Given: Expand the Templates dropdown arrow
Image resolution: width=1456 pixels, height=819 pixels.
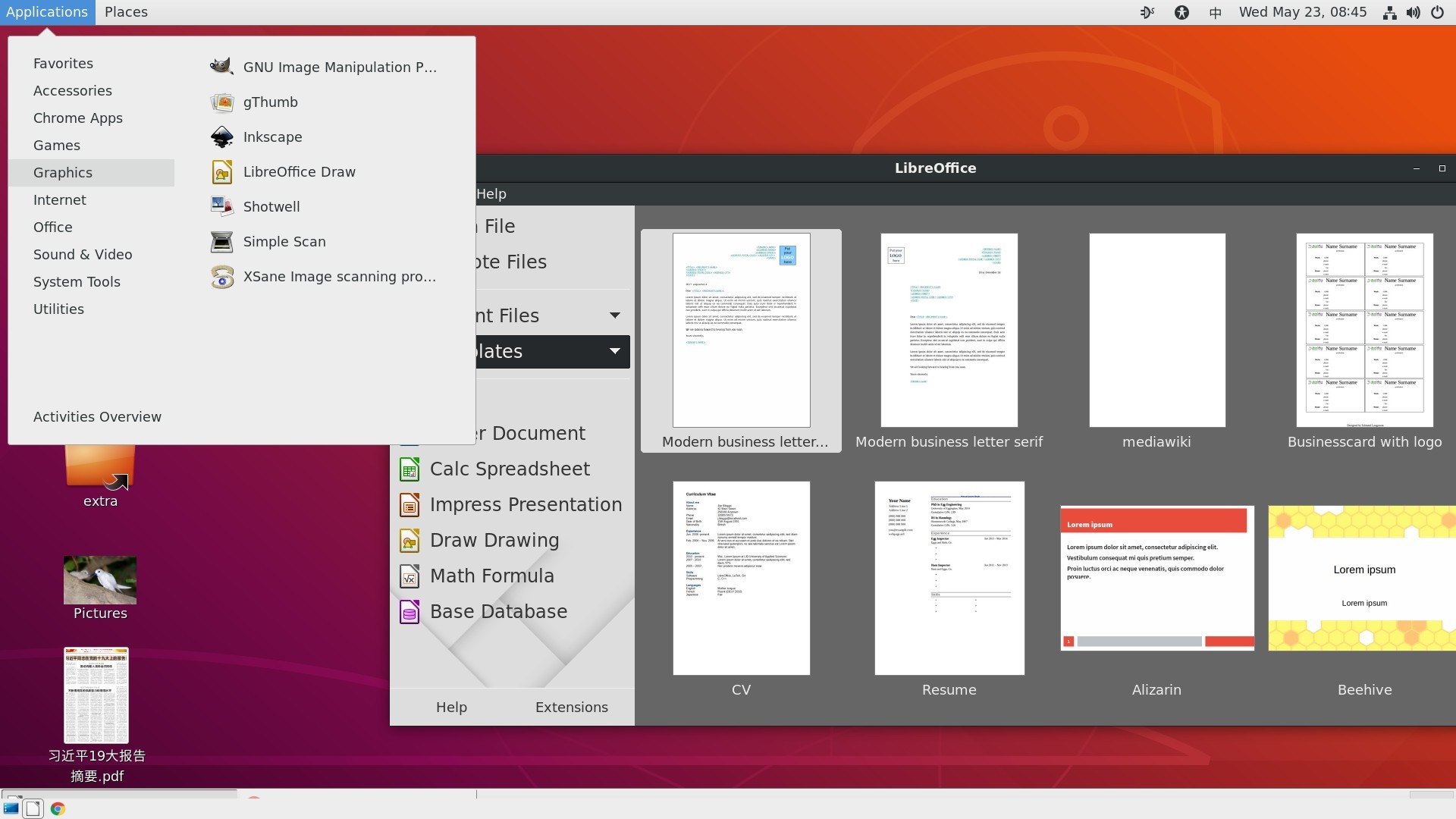Looking at the screenshot, I should [615, 351].
